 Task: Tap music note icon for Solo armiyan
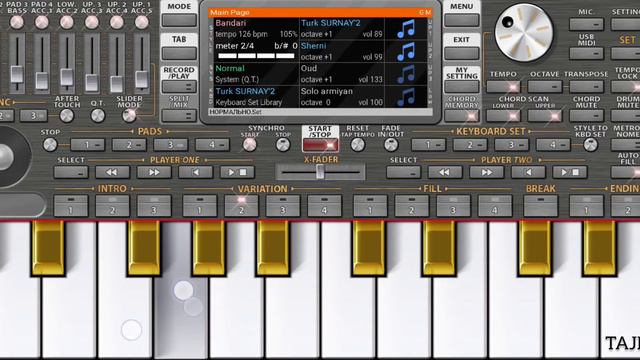click(406, 97)
